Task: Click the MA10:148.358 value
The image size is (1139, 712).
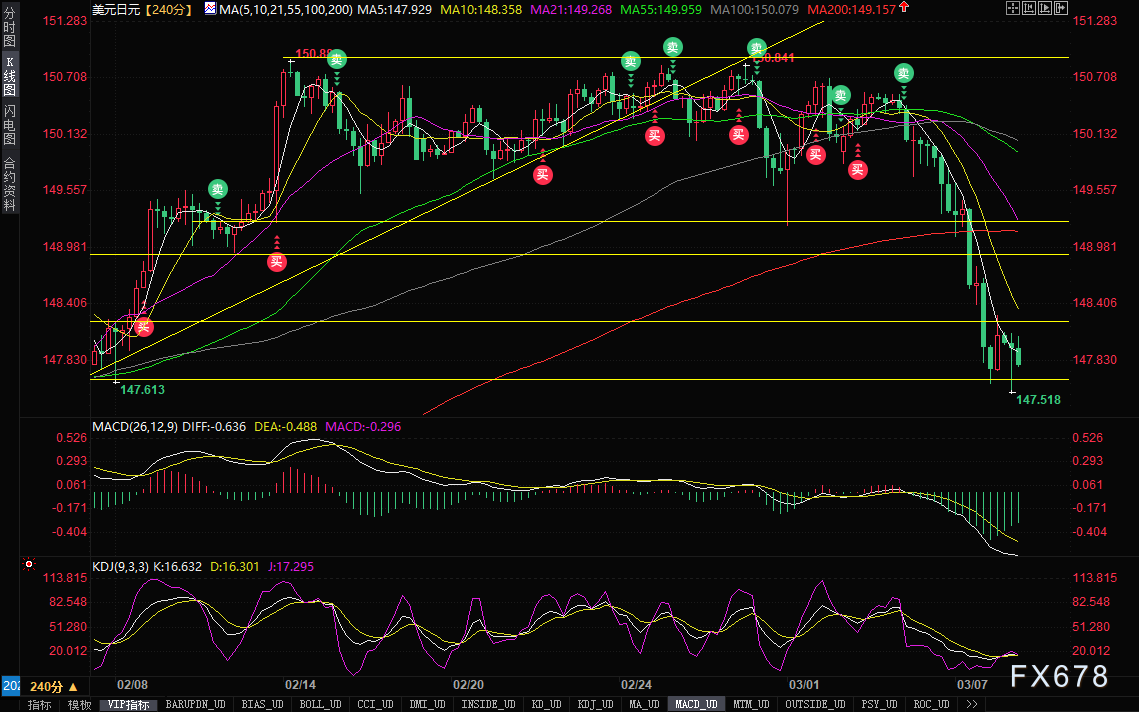Action: [x=481, y=9]
